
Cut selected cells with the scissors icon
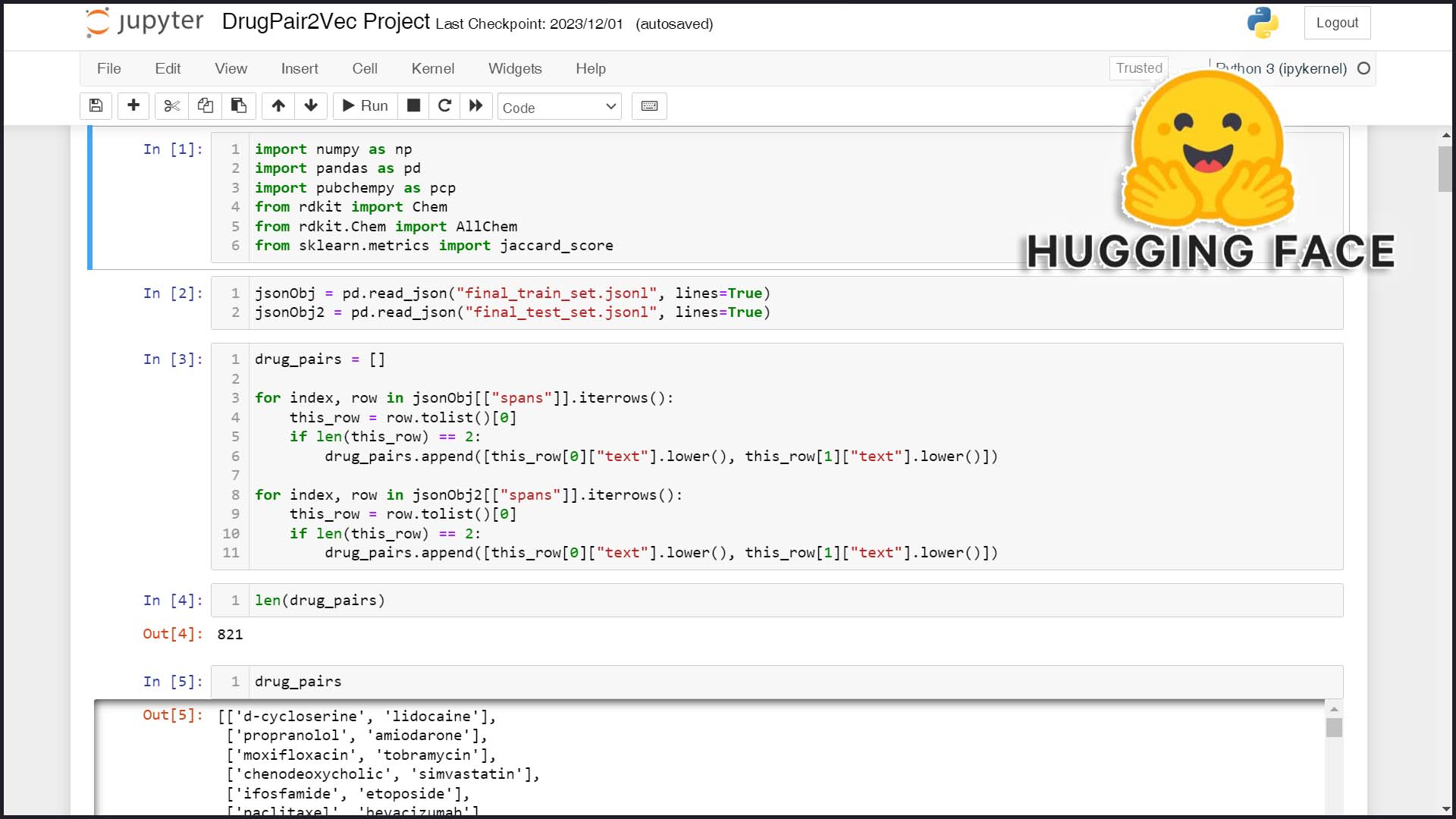[x=171, y=106]
